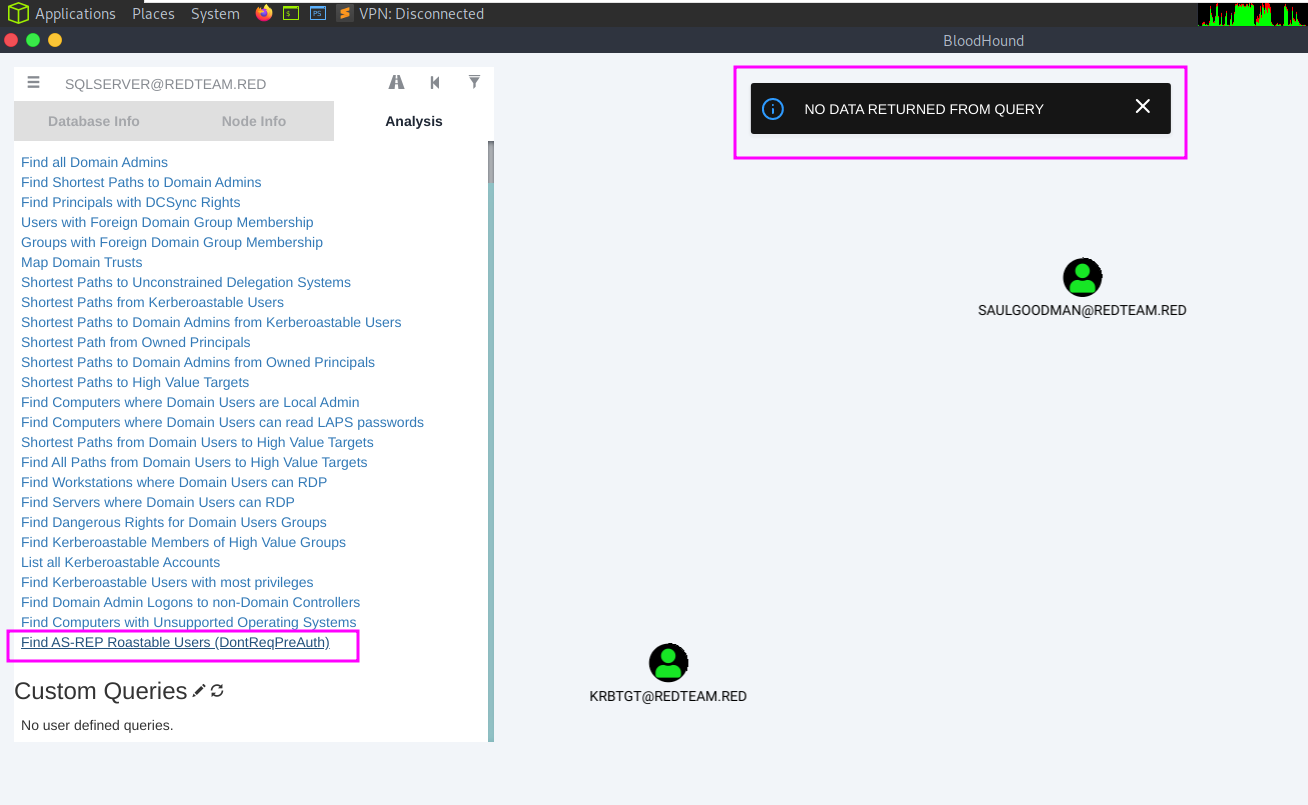Dismiss the no data returned notification
This screenshot has width=1308, height=805.
pos(1142,107)
